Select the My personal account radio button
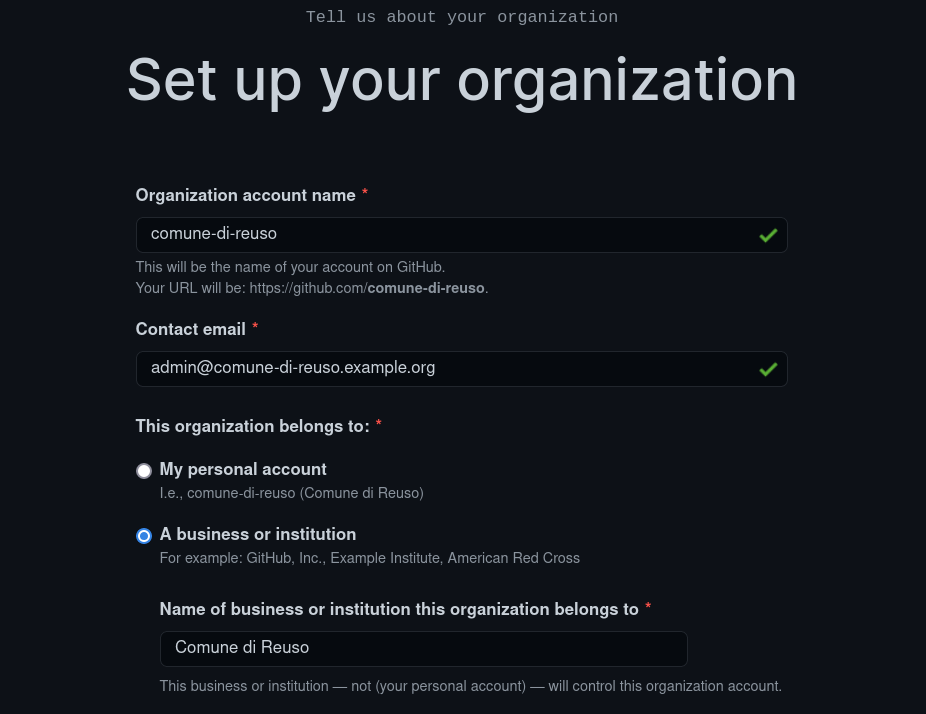926x714 pixels. pos(144,471)
